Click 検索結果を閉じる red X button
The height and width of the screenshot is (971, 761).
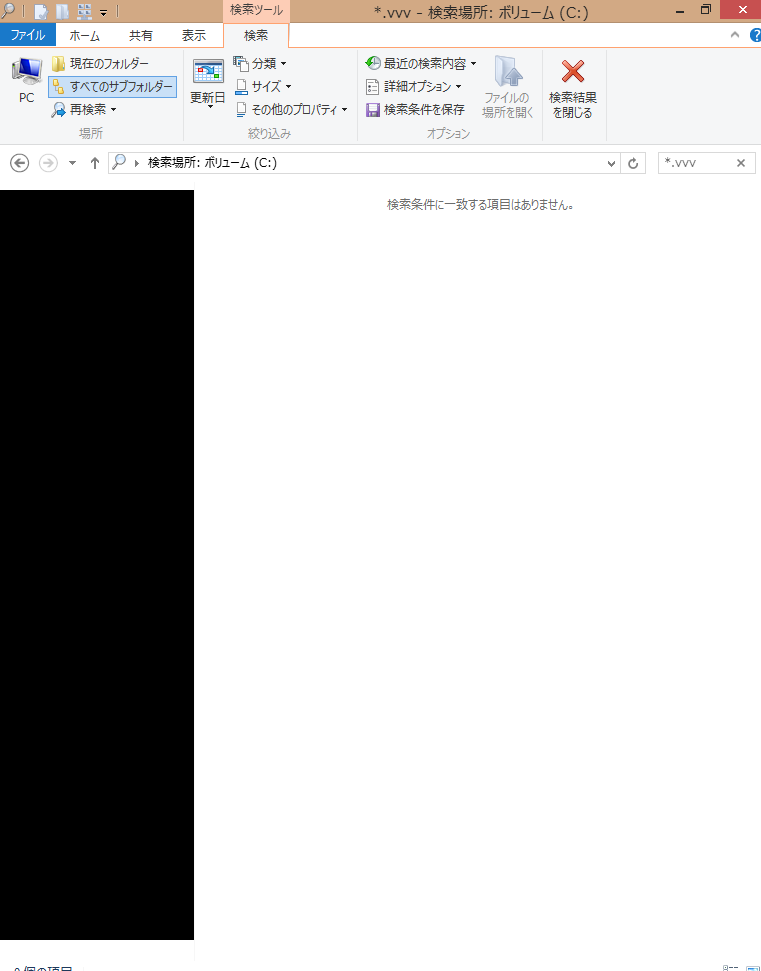click(x=573, y=87)
